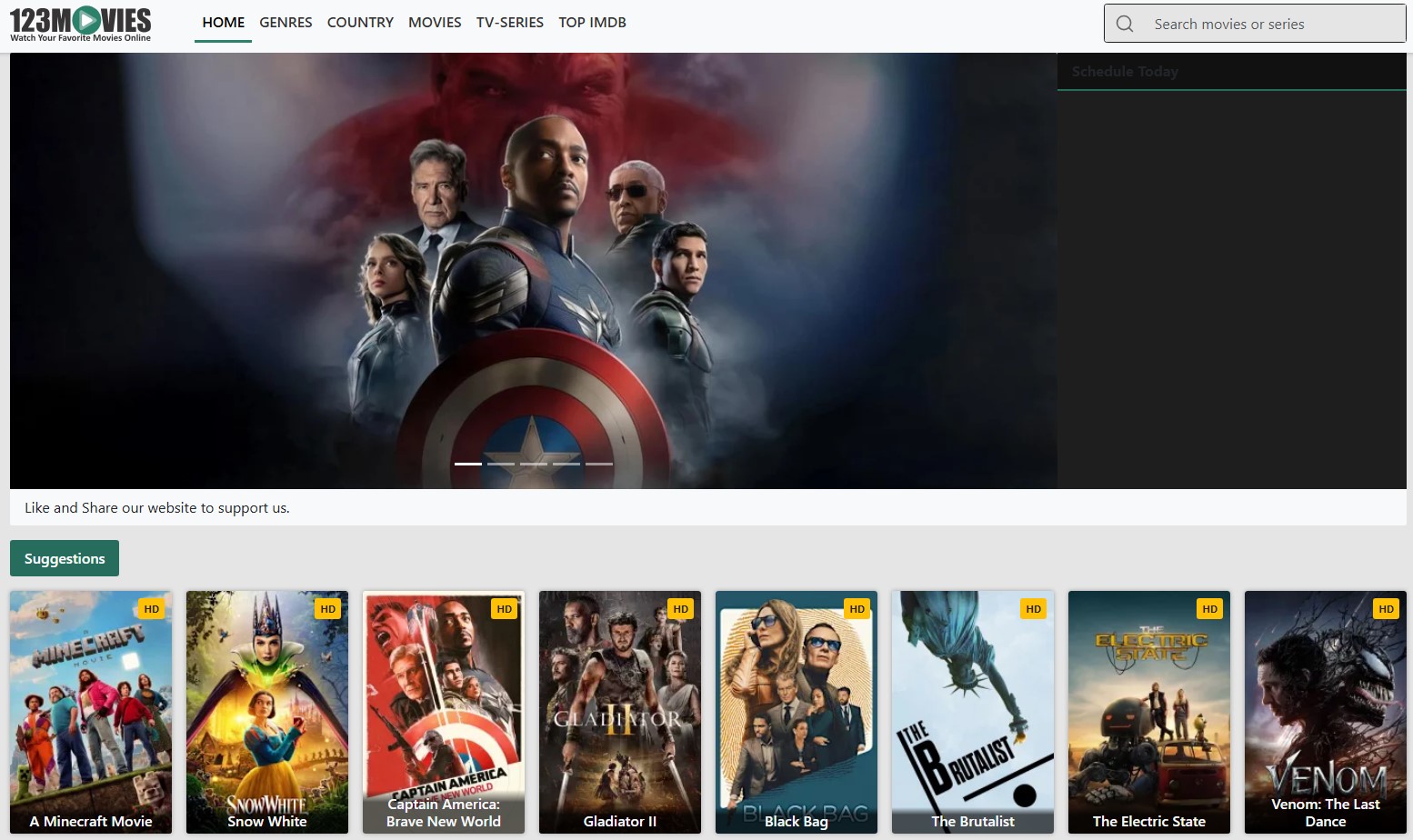Select the second carousel indicator dot
The height and width of the screenshot is (840, 1413).
pyautogui.click(x=501, y=463)
